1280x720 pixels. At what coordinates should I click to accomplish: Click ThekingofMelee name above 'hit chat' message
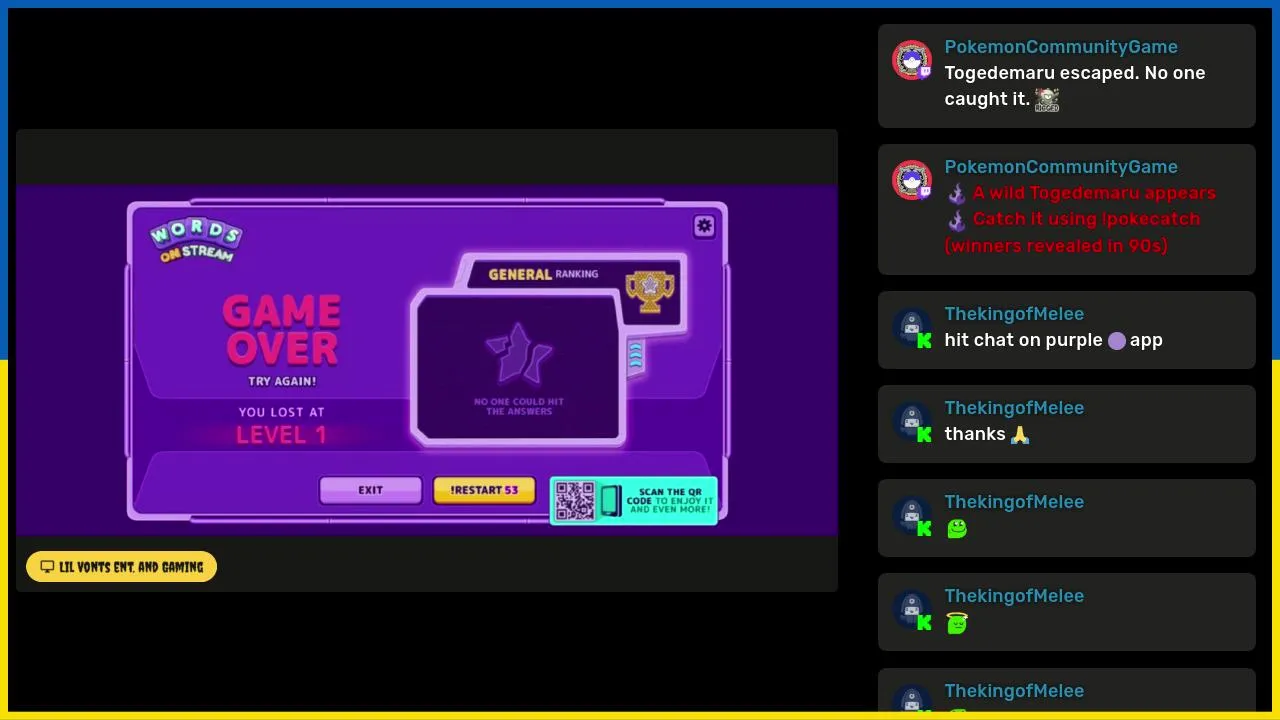[1014, 314]
